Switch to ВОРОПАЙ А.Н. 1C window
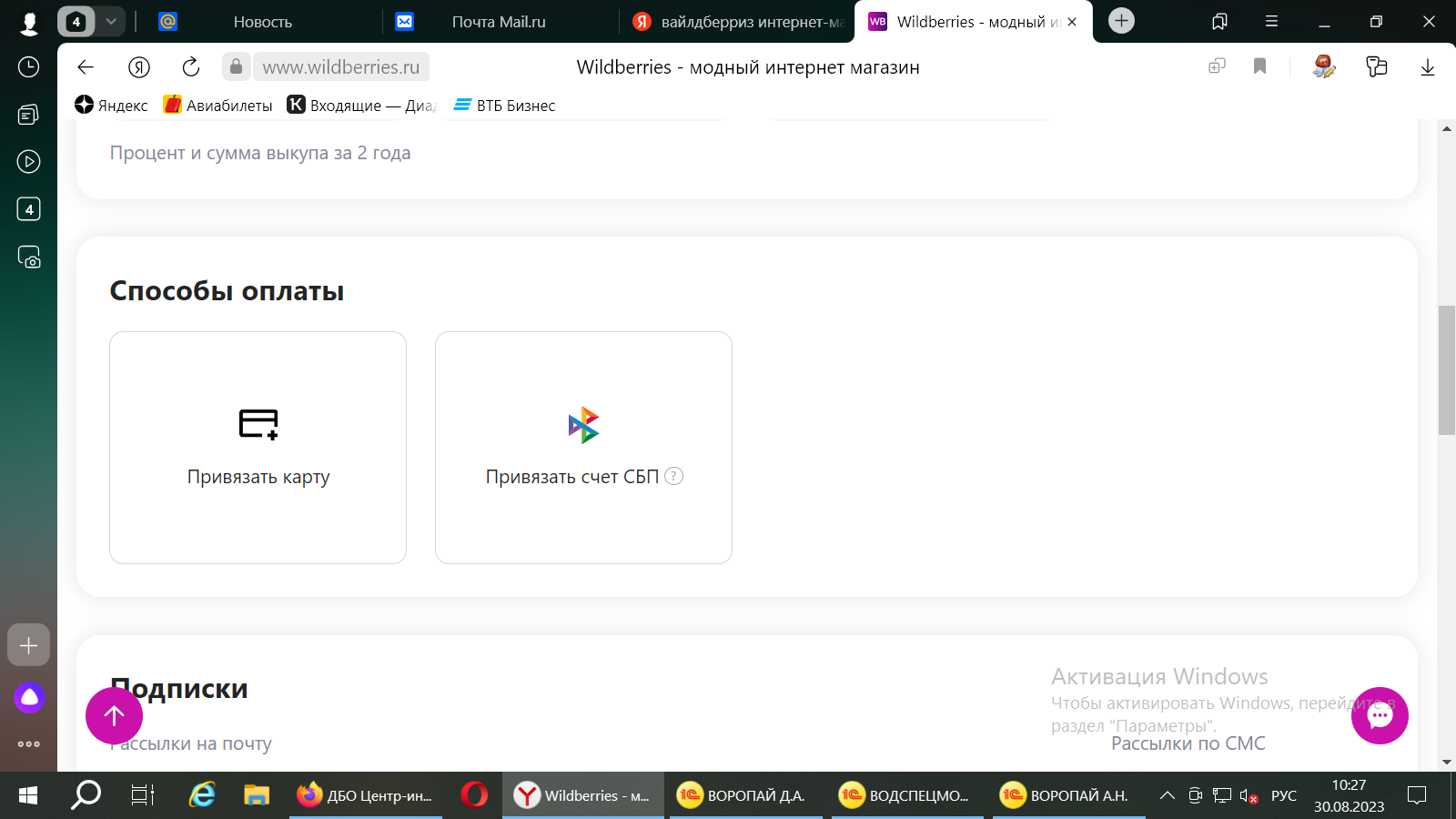The image size is (1456, 819). point(1068,795)
